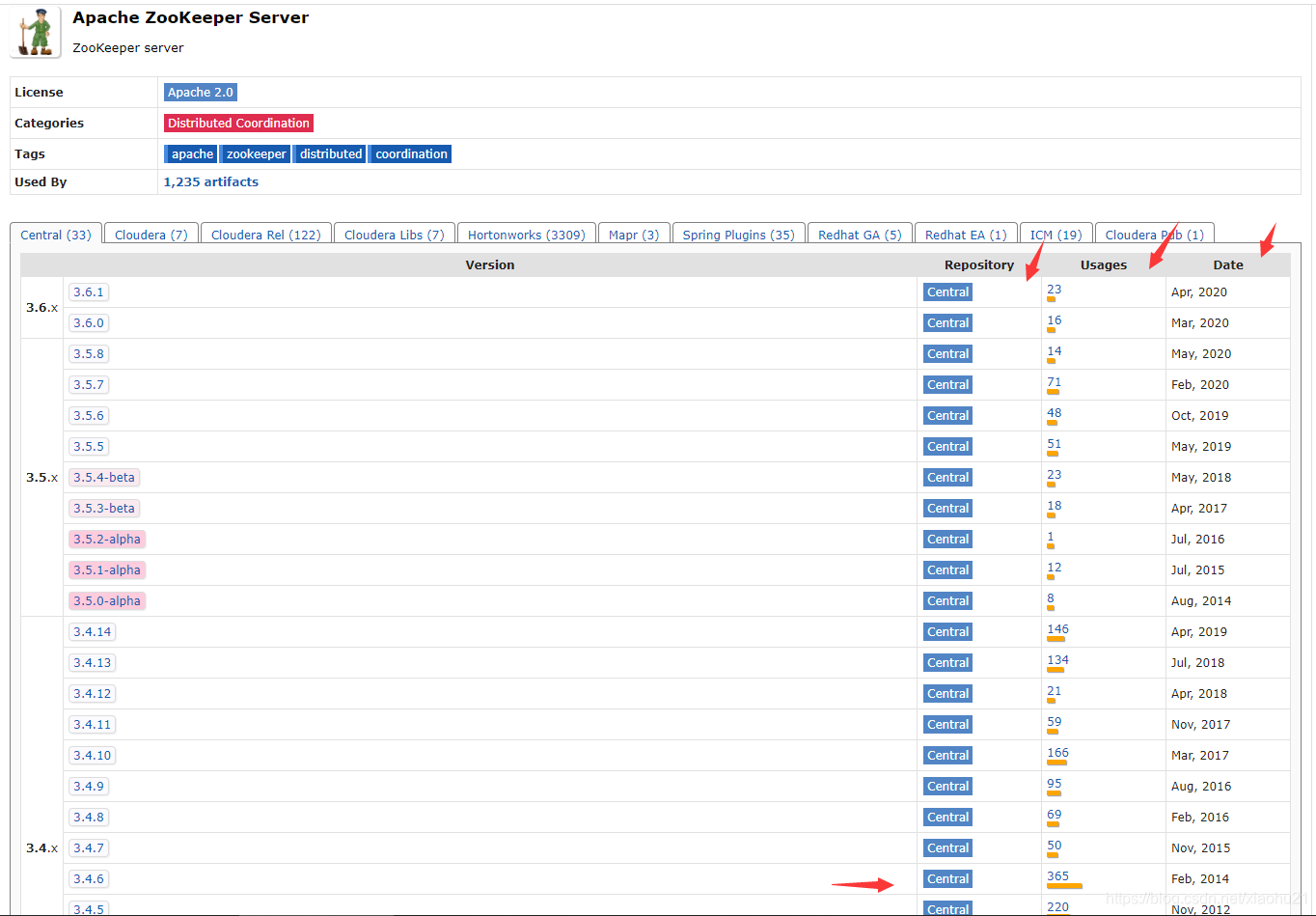Open version 3.5.1-alpha
The height and width of the screenshot is (916, 1316).
tap(107, 569)
